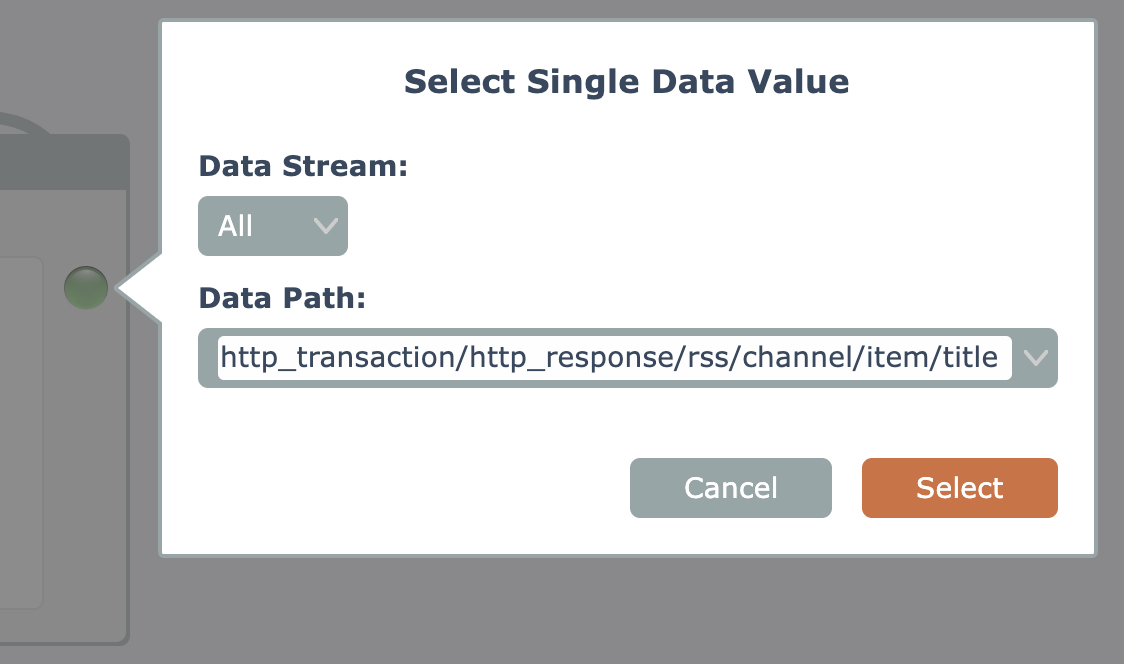Open the Data Stream dropdown chevron
This screenshot has width=1124, height=664.
(326, 226)
